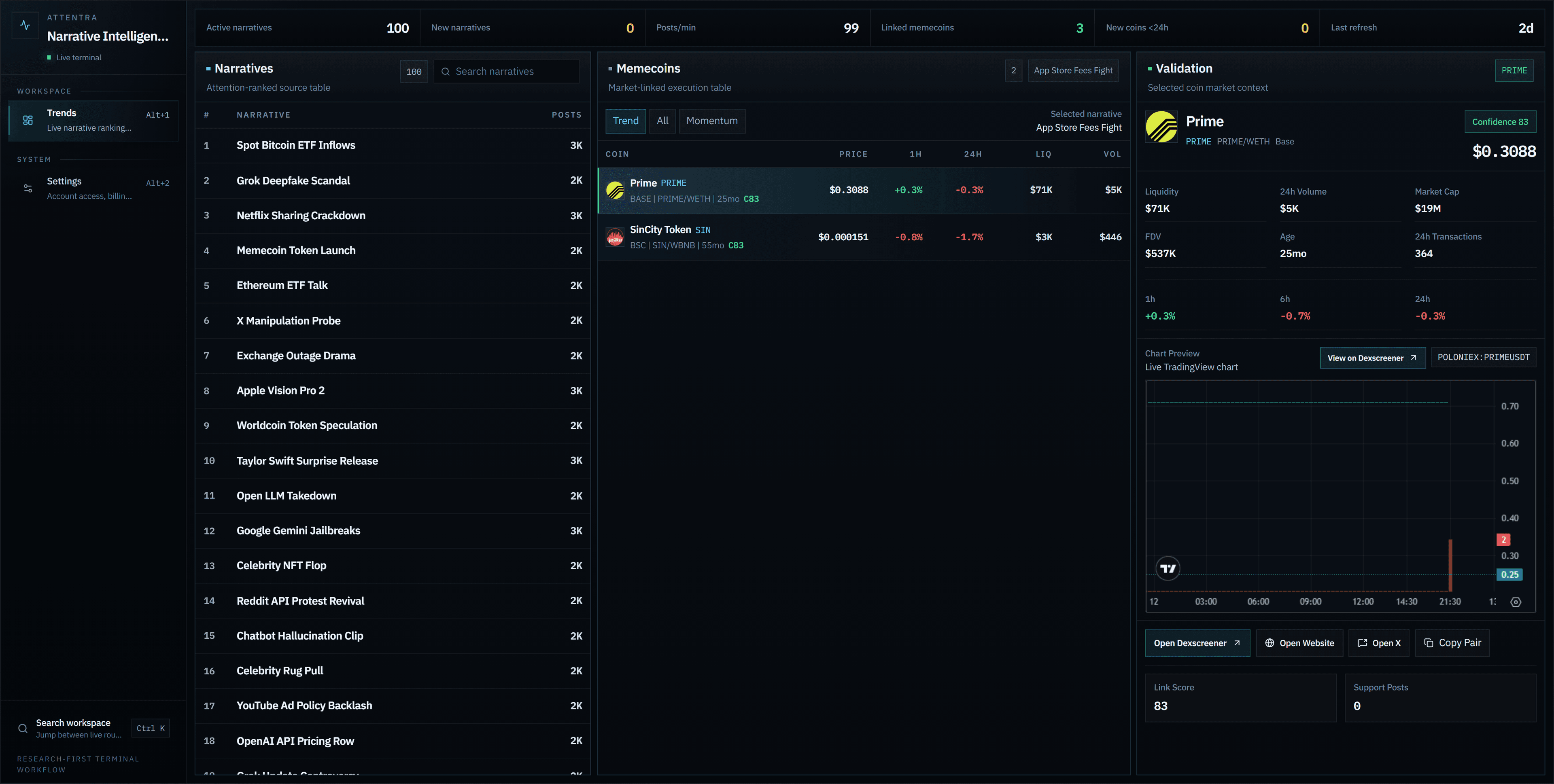The image size is (1554, 784).
Task: Switch to the Momentum tab
Action: pos(712,121)
